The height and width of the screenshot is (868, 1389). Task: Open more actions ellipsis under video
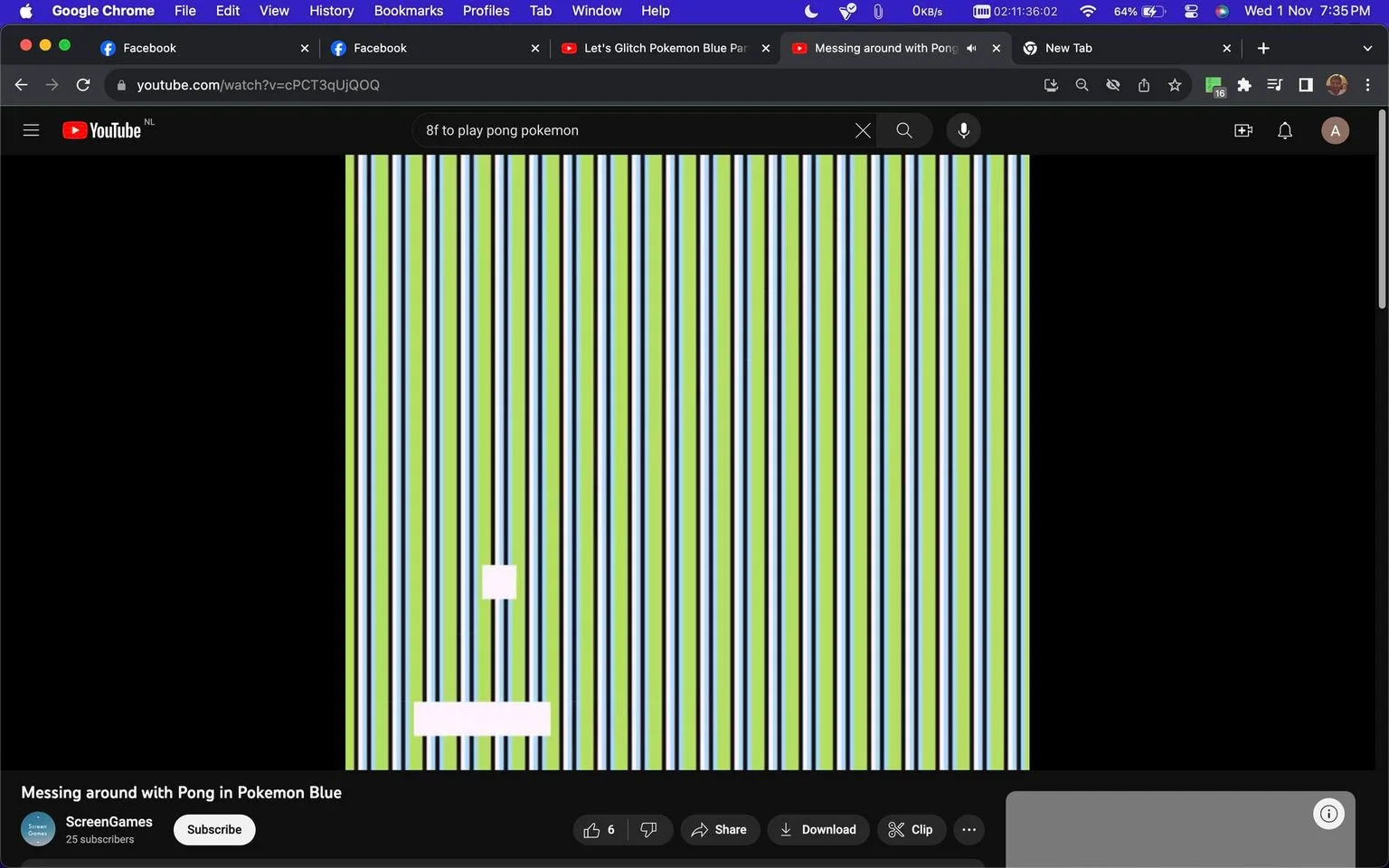(969, 830)
